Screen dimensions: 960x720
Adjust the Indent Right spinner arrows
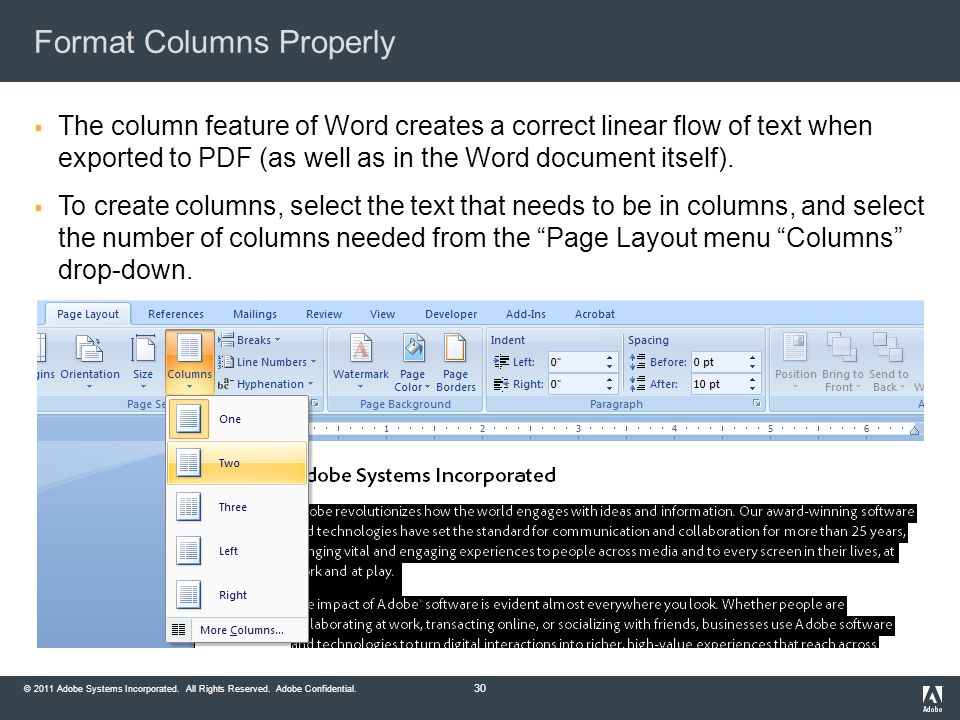coord(609,384)
